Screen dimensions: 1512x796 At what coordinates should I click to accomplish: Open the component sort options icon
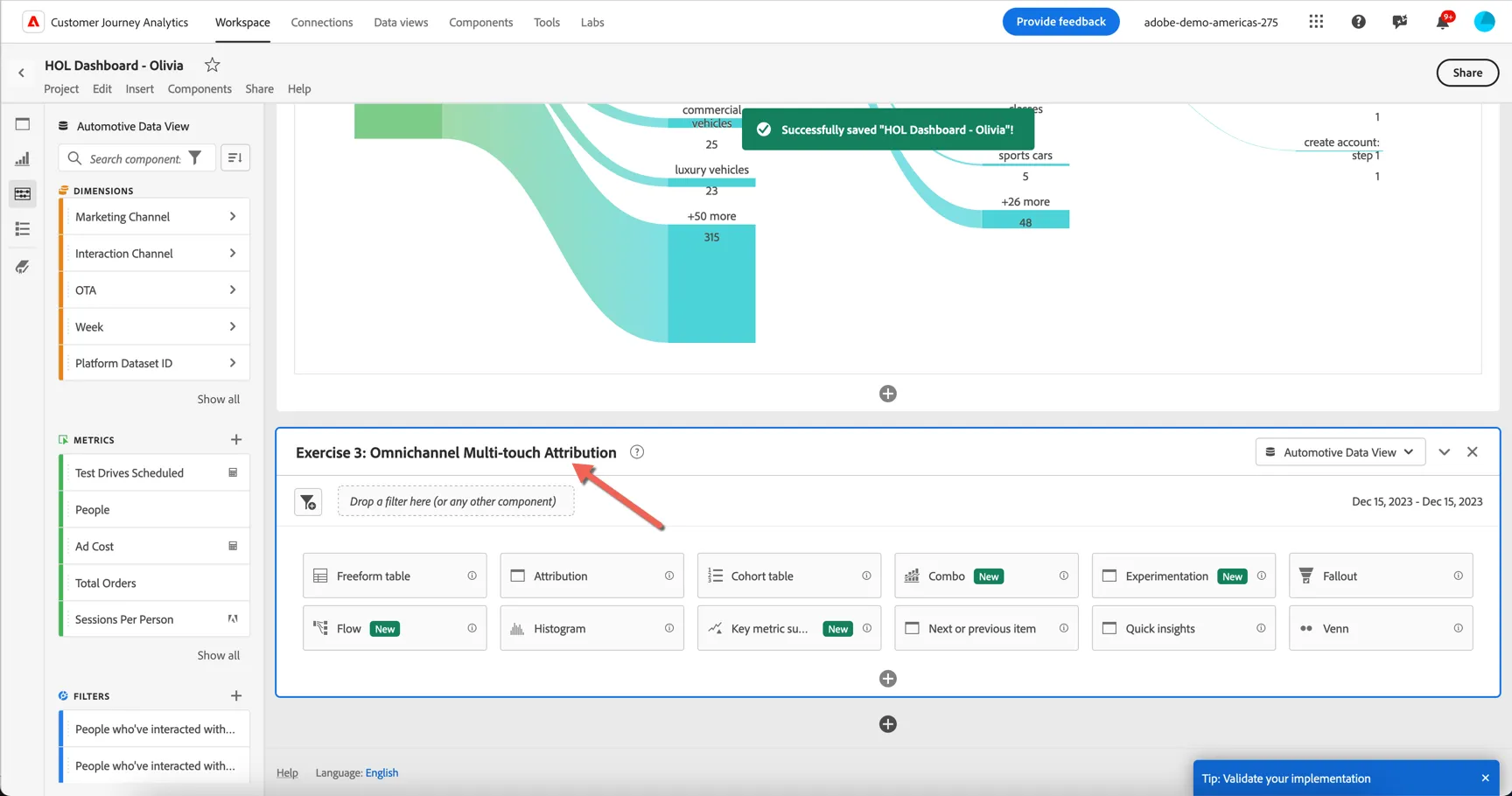235,158
